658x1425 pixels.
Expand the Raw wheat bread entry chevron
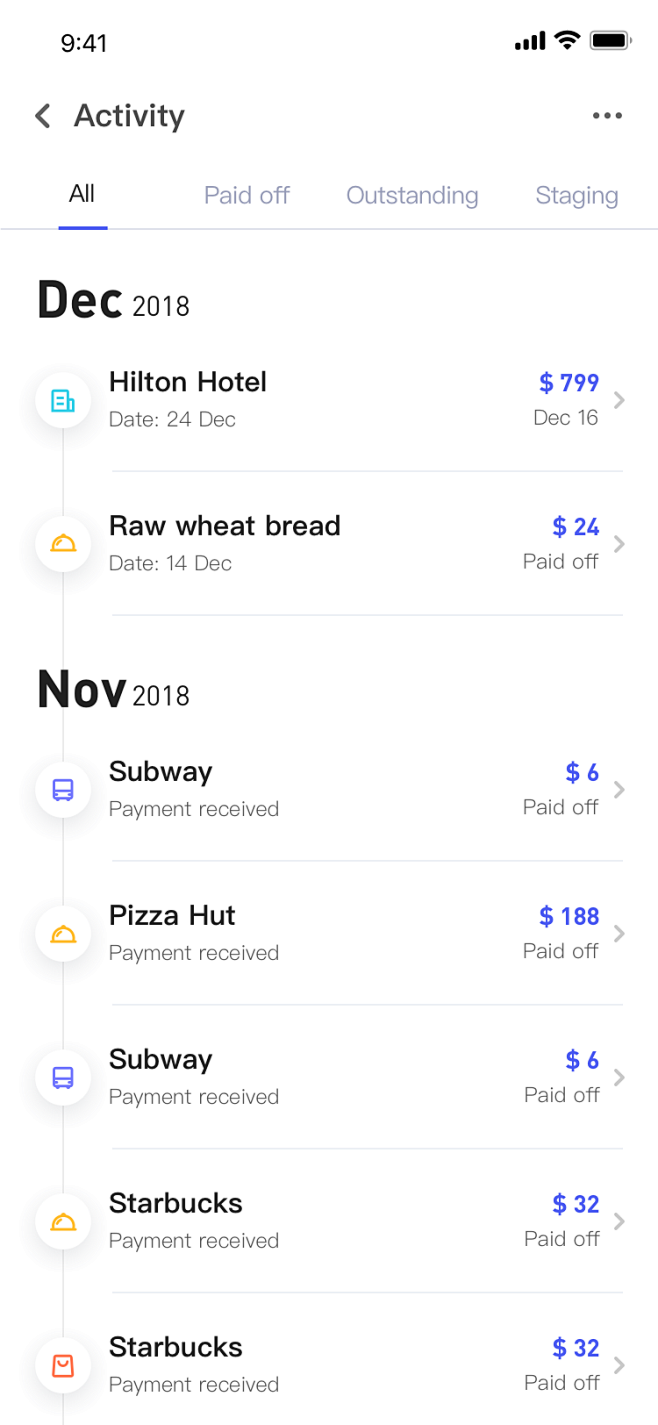pyautogui.click(x=620, y=544)
